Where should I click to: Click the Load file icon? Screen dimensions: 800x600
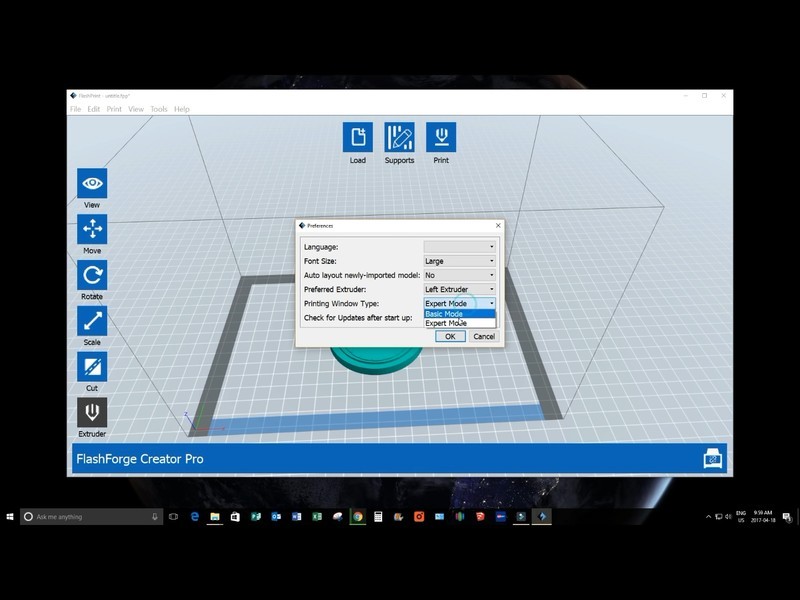point(357,138)
